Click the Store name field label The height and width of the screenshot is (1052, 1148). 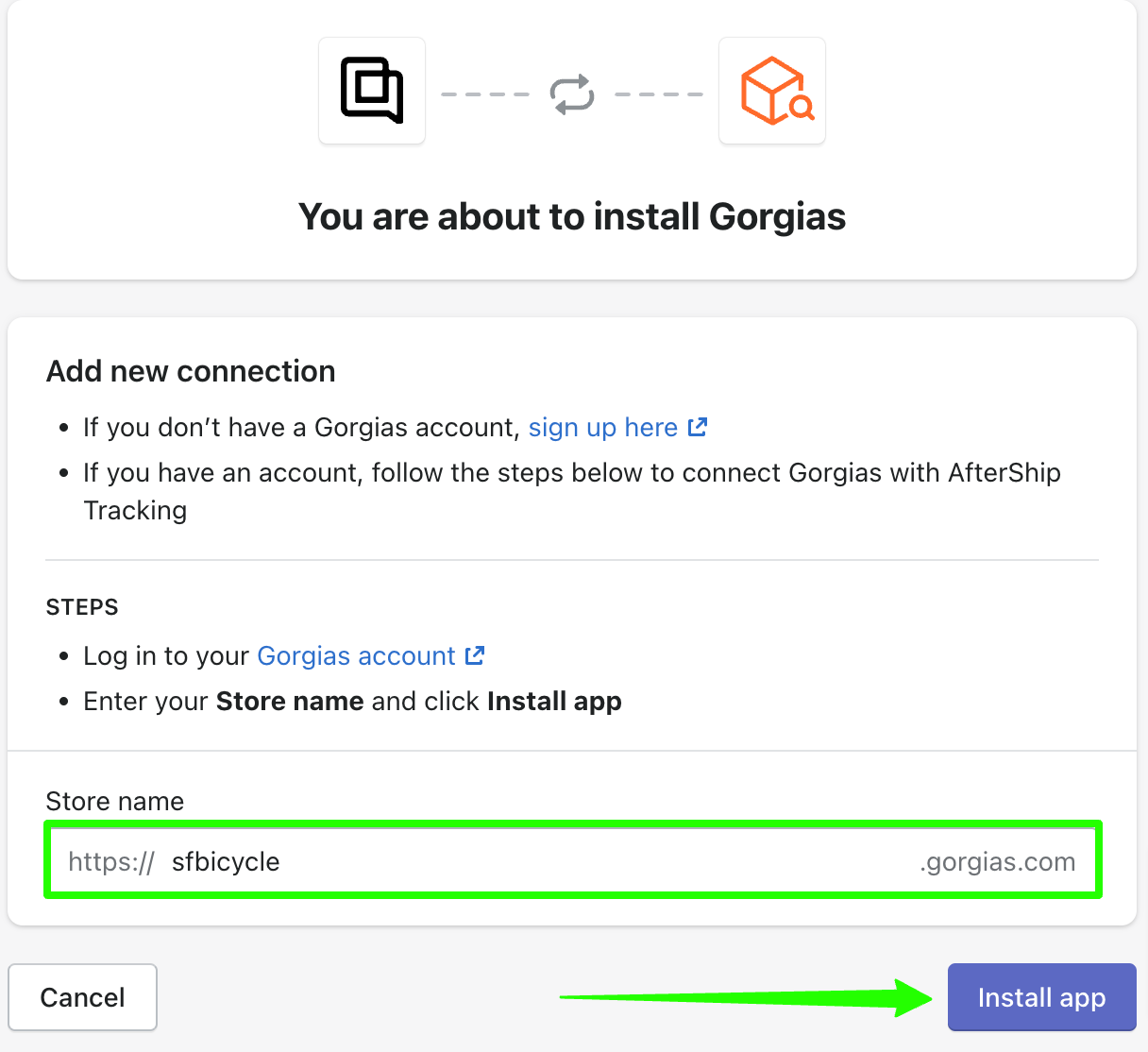(115, 801)
